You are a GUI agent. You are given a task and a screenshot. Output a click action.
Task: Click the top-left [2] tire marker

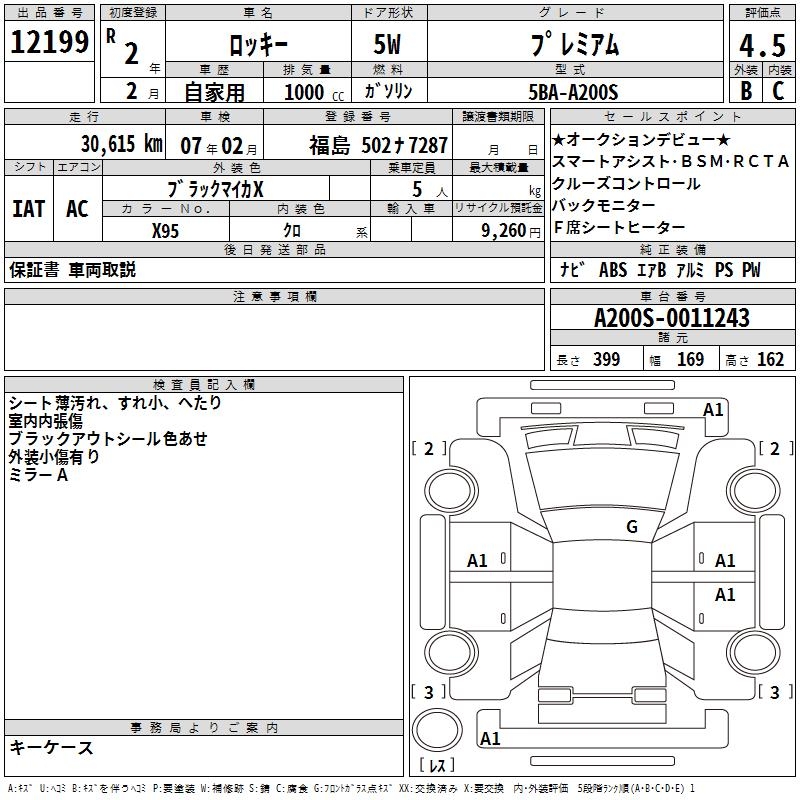coord(429,449)
